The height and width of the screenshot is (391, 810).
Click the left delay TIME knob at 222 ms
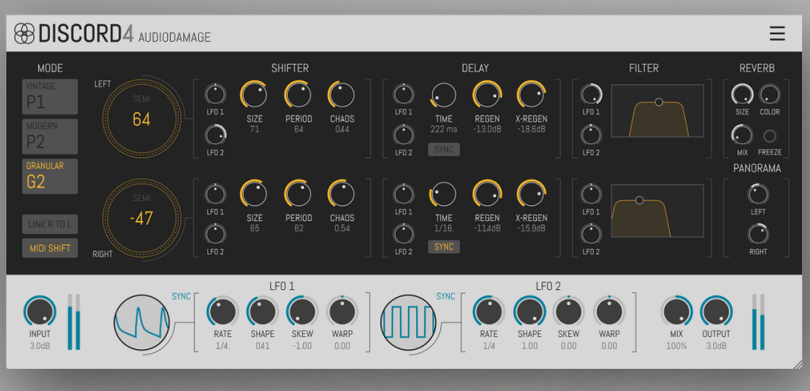click(444, 95)
